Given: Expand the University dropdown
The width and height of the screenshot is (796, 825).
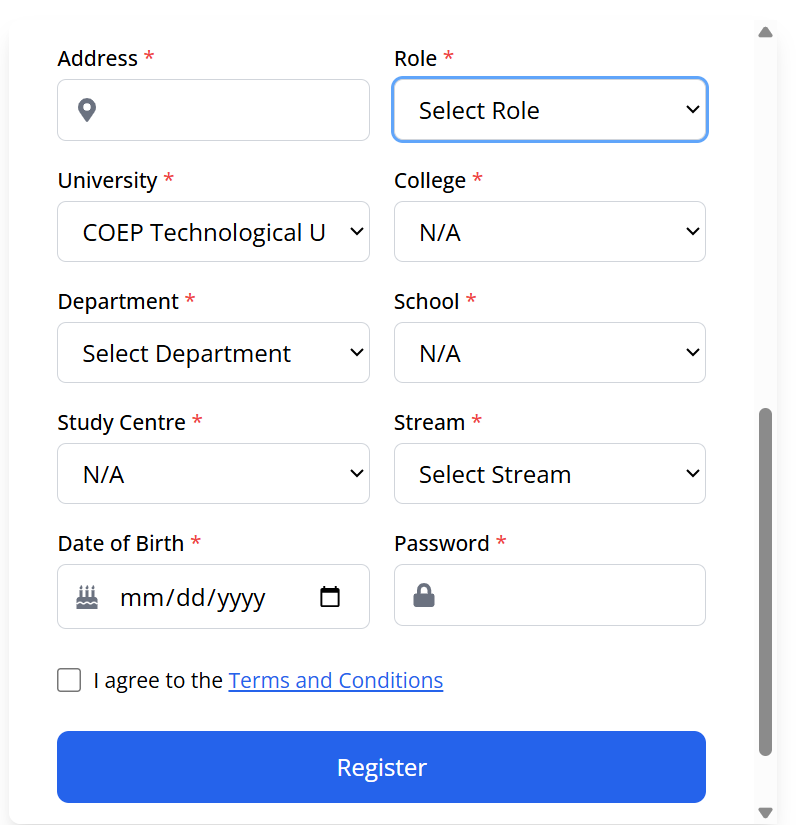Looking at the screenshot, I should coord(213,232).
